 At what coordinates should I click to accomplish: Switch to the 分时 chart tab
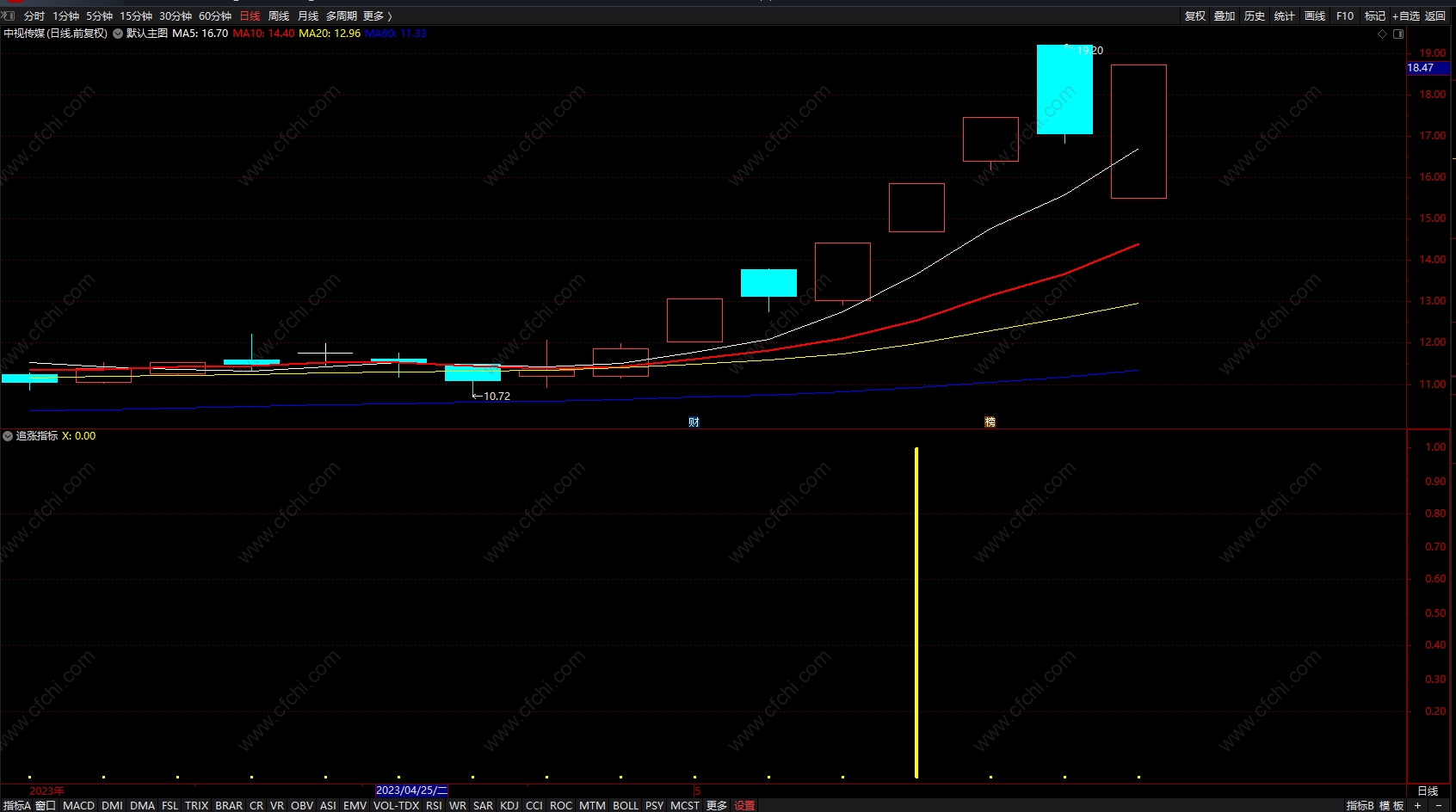(x=34, y=16)
